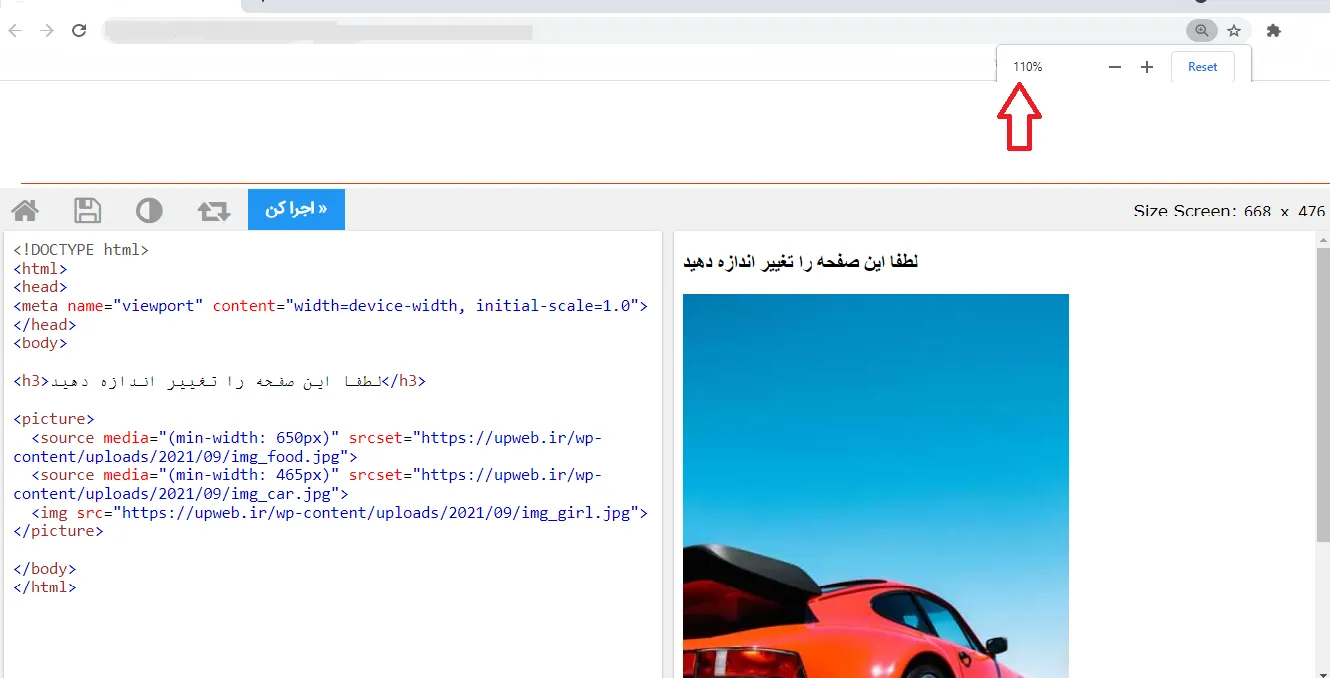Click the opening <body> tag line
This screenshot has width=1330, height=678.
(x=40, y=343)
